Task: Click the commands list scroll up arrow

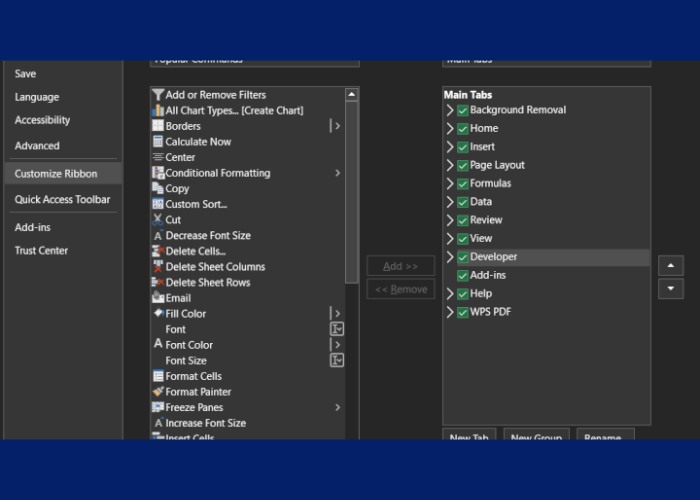Action: [352, 94]
